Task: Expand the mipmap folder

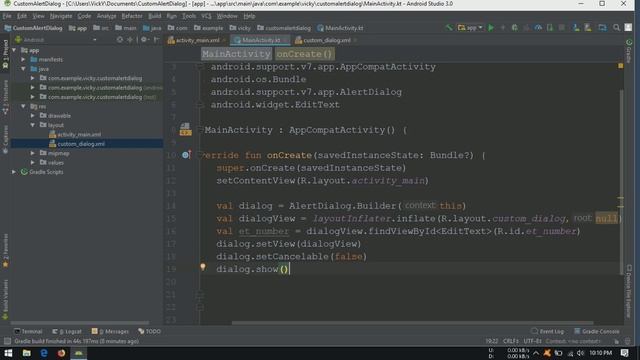Action: click(x=33, y=153)
